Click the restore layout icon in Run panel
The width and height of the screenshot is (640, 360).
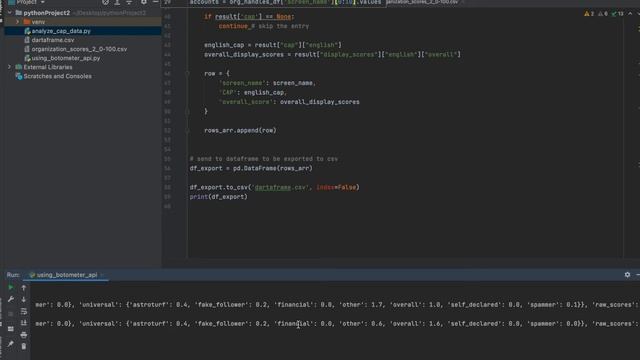(11, 329)
